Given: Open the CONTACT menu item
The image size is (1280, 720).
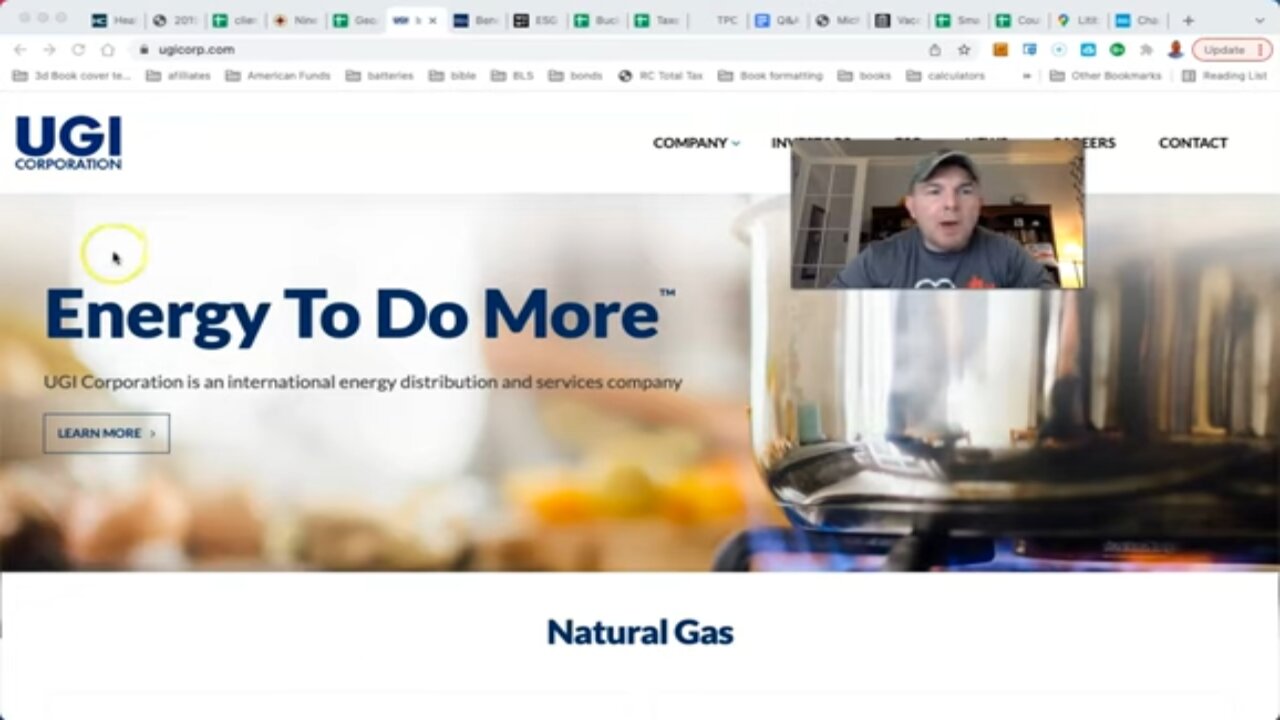Looking at the screenshot, I should click(1193, 143).
